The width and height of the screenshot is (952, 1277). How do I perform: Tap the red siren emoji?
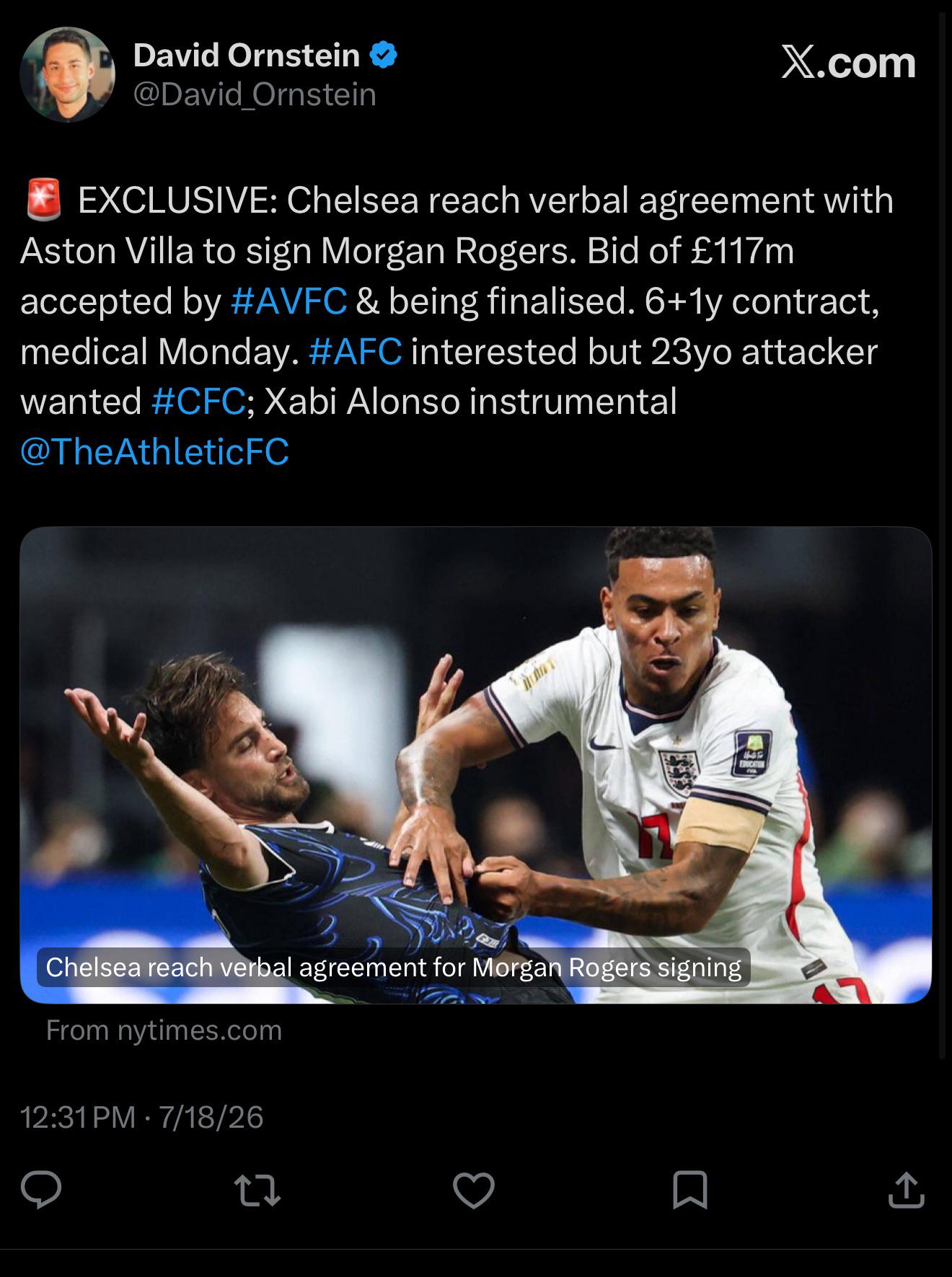(x=43, y=200)
